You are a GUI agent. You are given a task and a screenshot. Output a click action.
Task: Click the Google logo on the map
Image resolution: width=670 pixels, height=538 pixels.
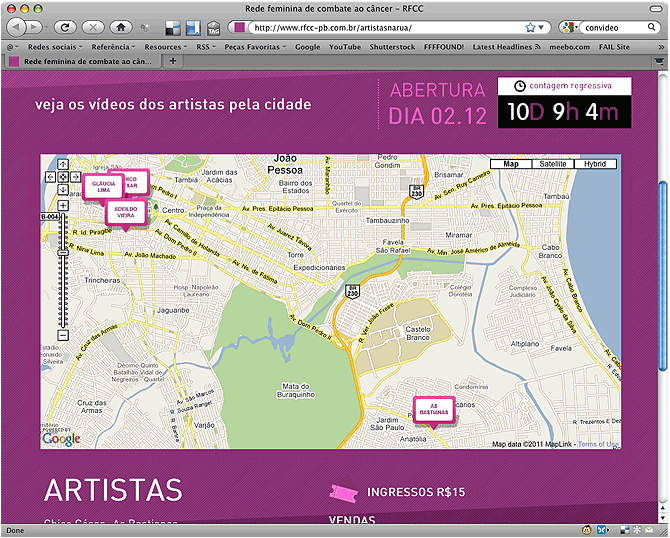pyautogui.click(x=61, y=439)
